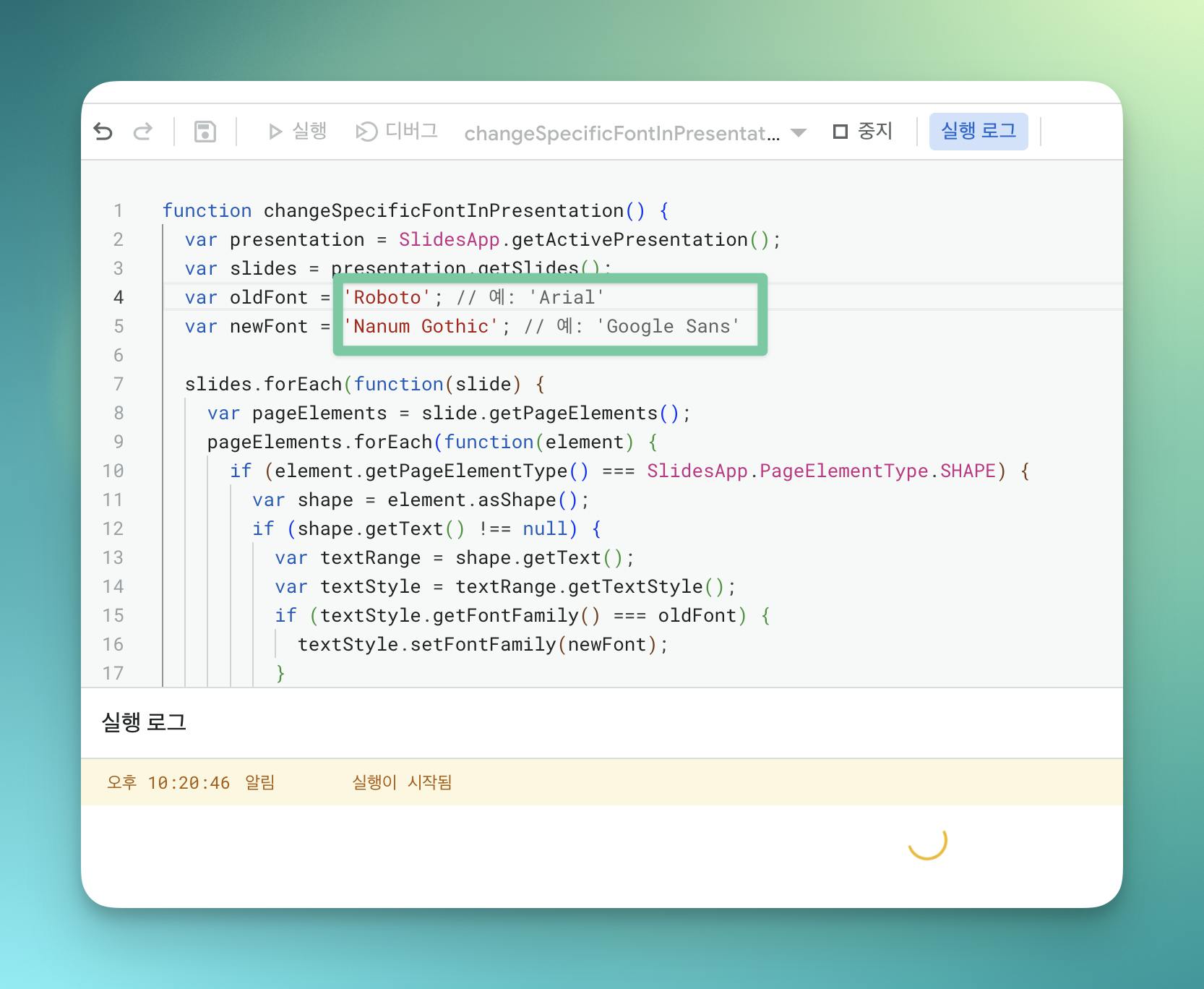Viewport: 1204px width, 989px height.
Task: Click the oldFont variable on line 4
Action: coord(269,298)
